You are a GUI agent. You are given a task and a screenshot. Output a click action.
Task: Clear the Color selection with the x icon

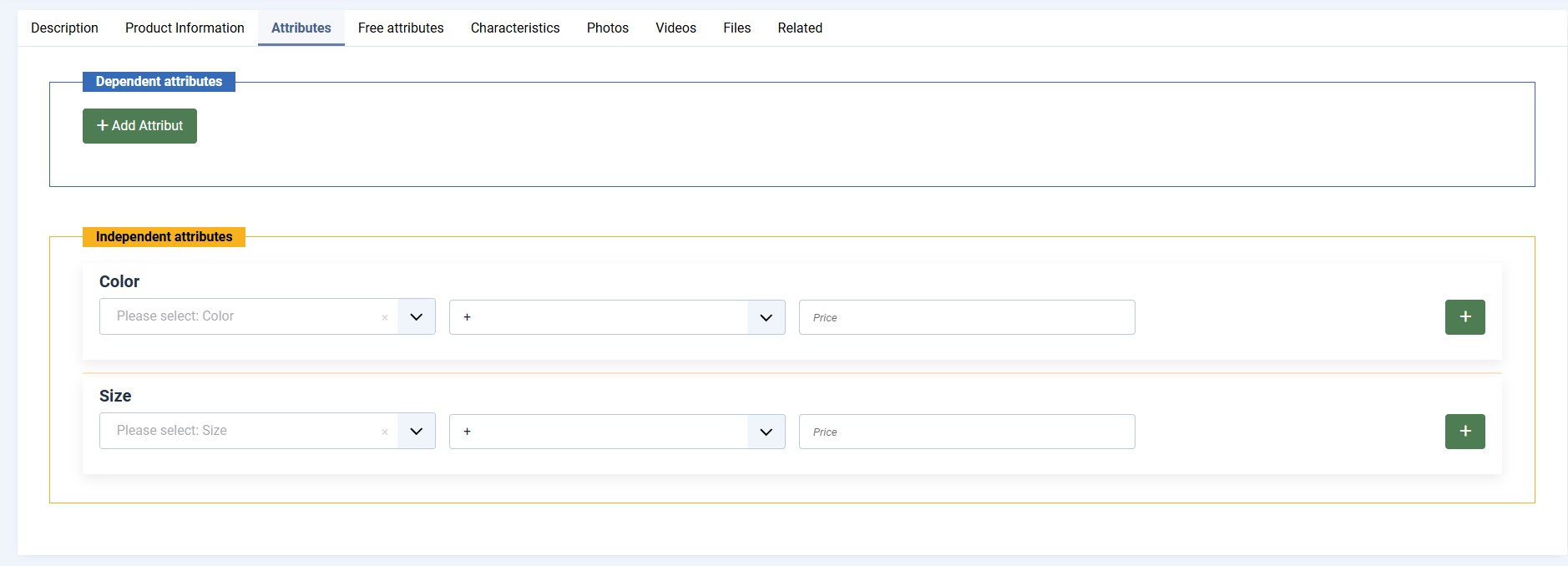coord(385,317)
